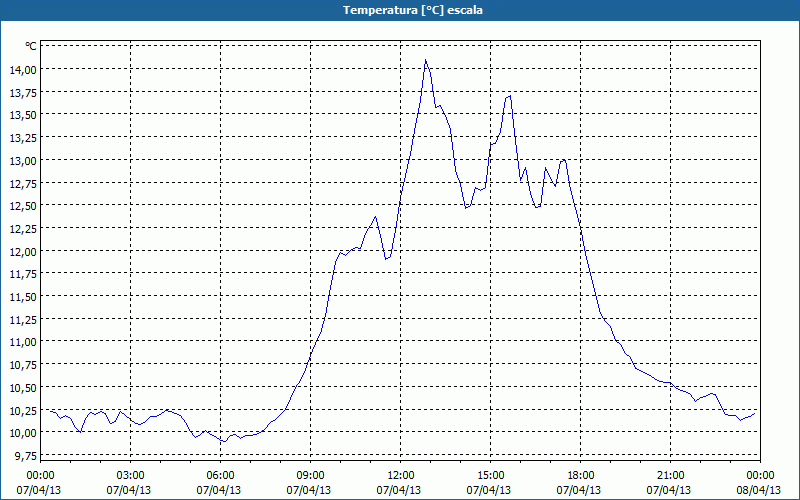
Task: Click the 18:00 time axis label
Action: tap(580, 476)
